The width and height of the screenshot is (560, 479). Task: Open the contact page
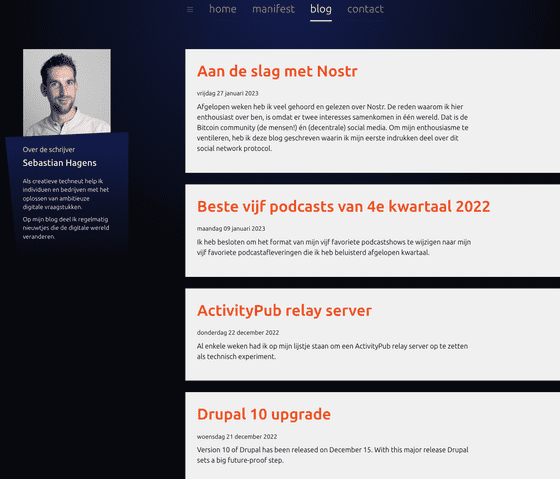[365, 9]
